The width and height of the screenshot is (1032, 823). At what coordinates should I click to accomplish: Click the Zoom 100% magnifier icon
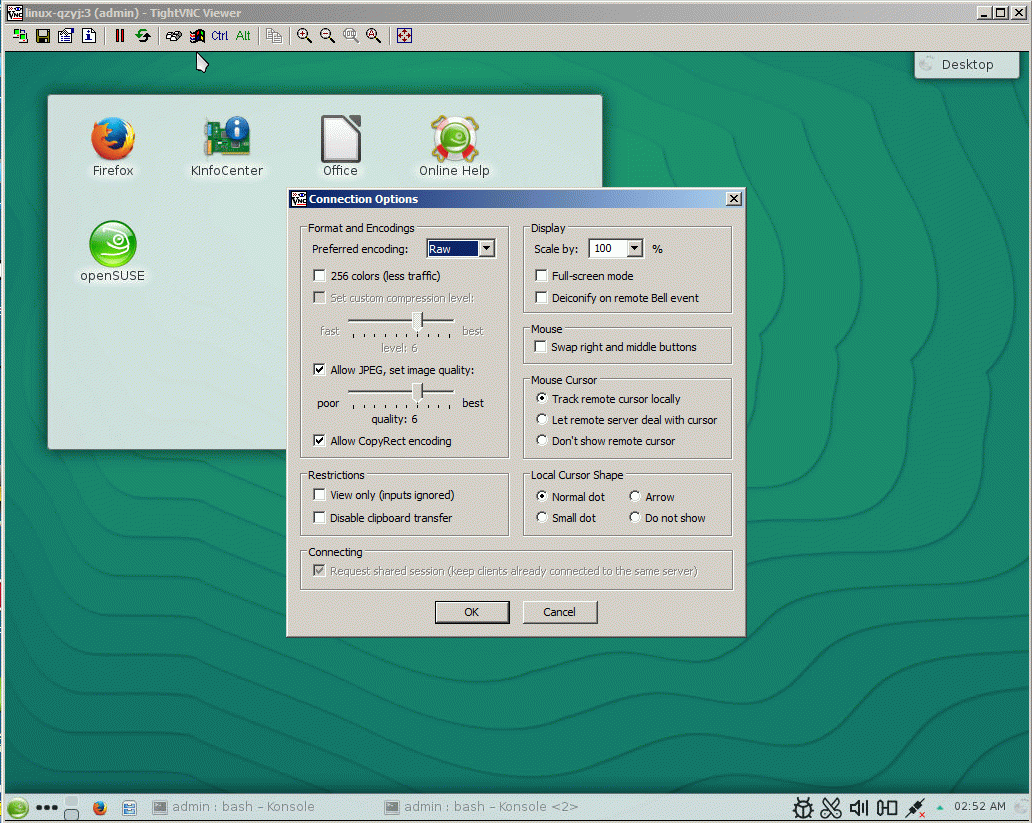[x=351, y=36]
